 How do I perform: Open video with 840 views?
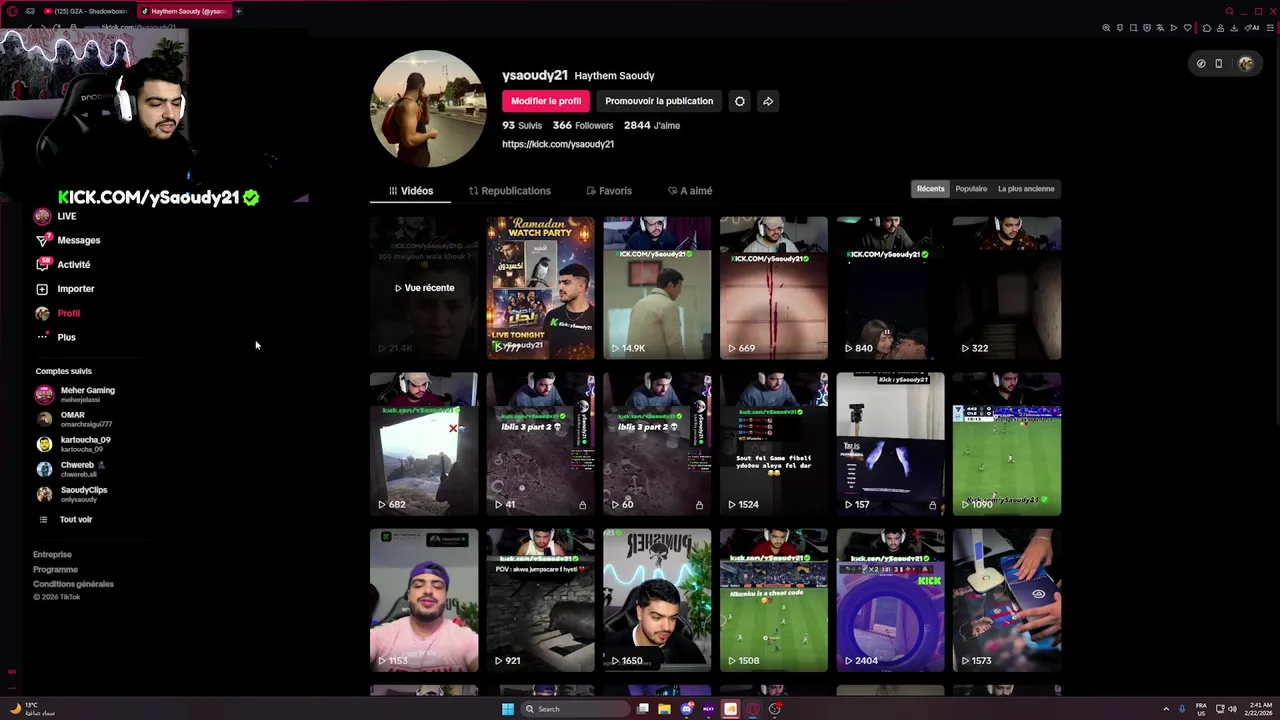(890, 288)
